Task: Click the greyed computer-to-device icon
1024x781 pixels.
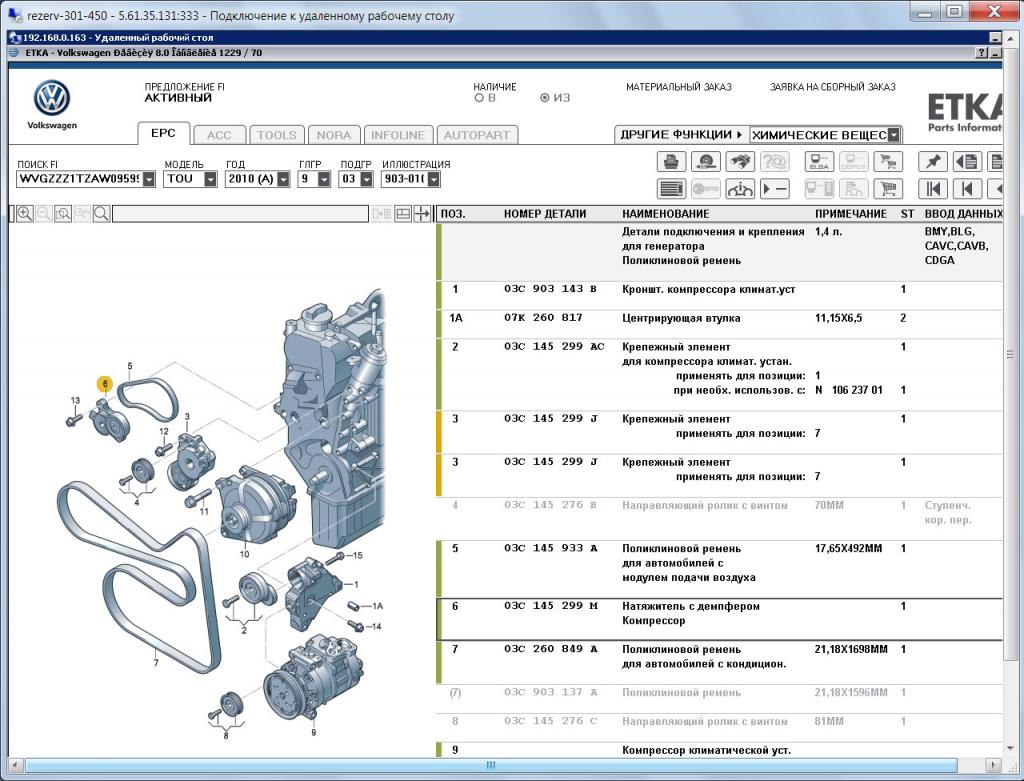Action: [x=819, y=189]
